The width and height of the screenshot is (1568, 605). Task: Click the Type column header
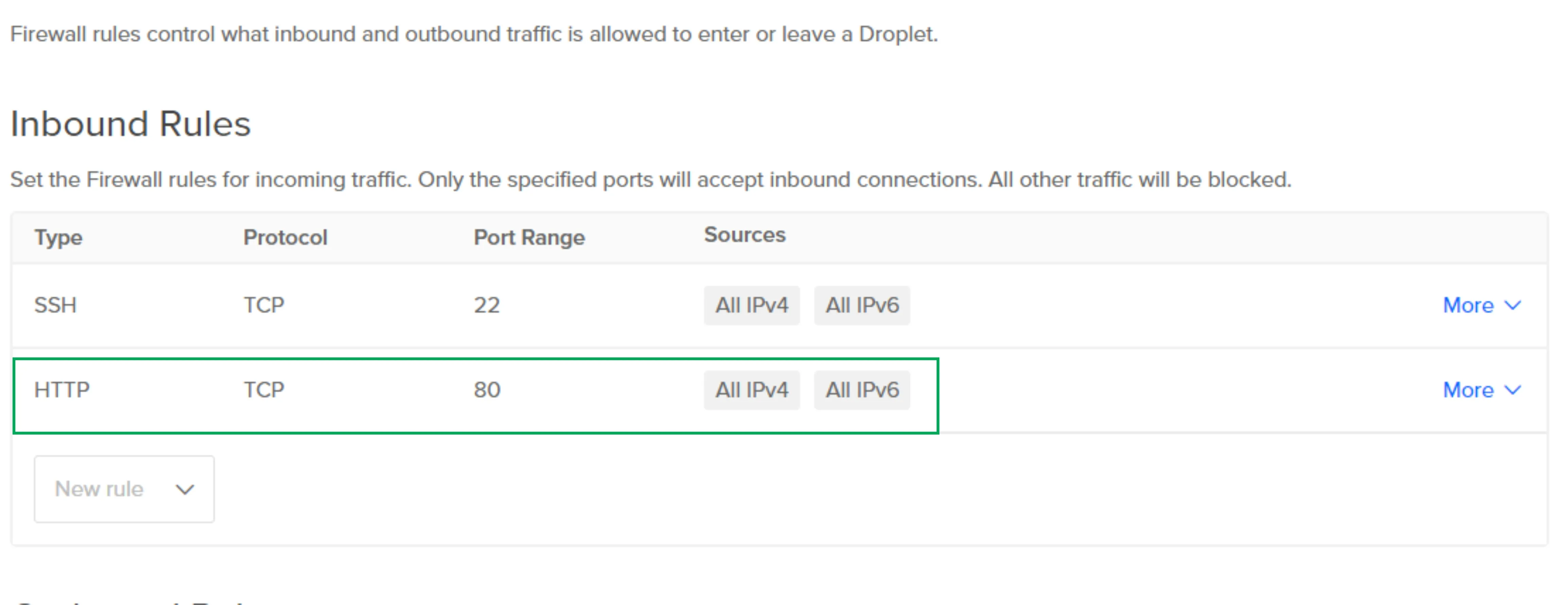(58, 237)
